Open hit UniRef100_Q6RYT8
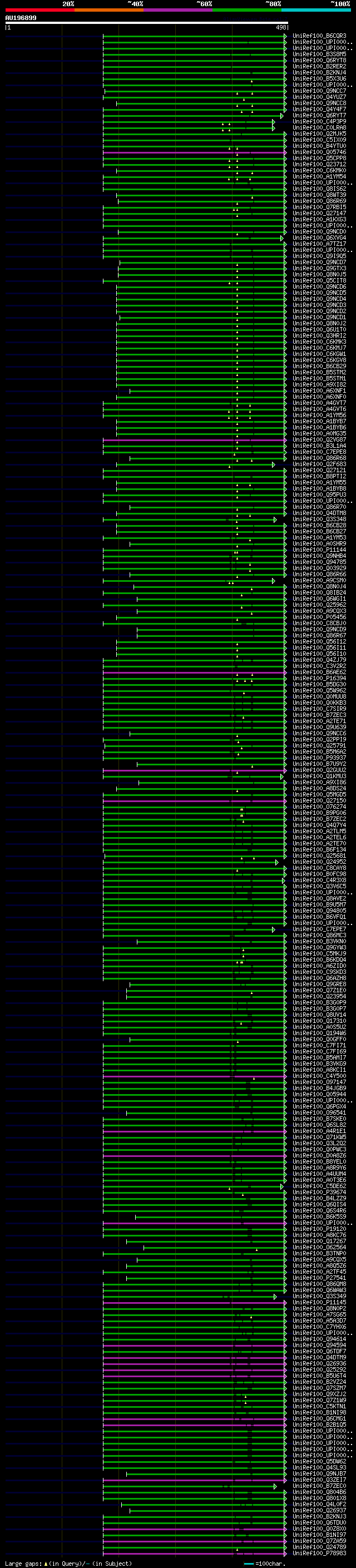The image size is (356, 1568). (319, 60)
